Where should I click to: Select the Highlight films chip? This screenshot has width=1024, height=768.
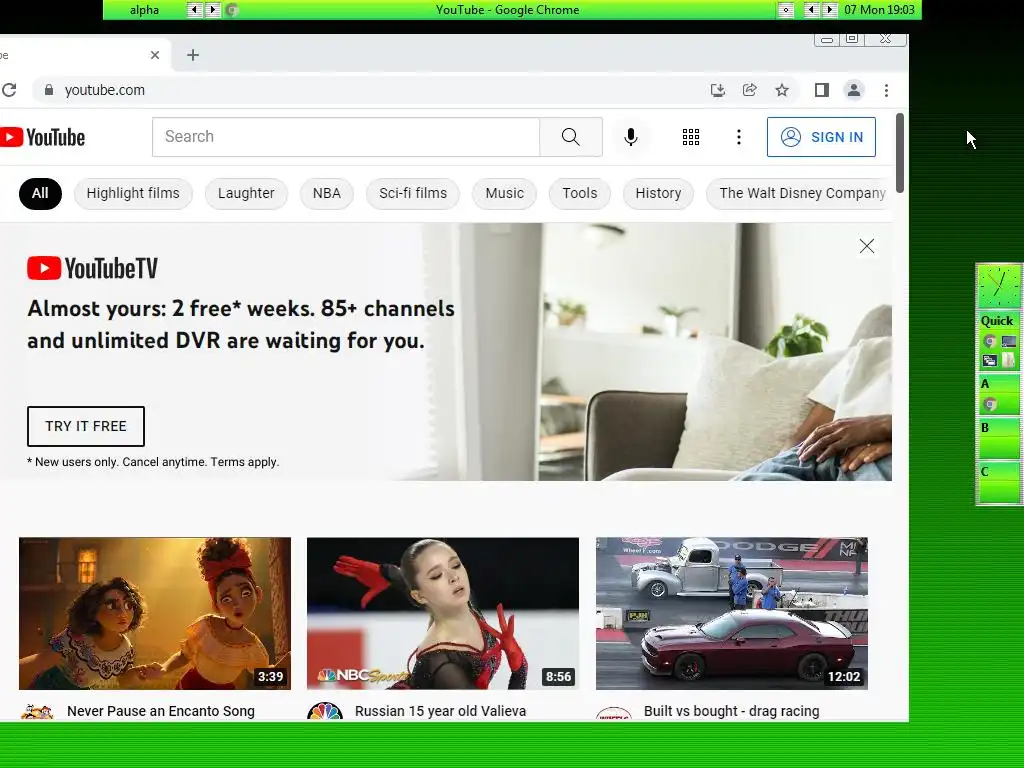click(x=133, y=193)
